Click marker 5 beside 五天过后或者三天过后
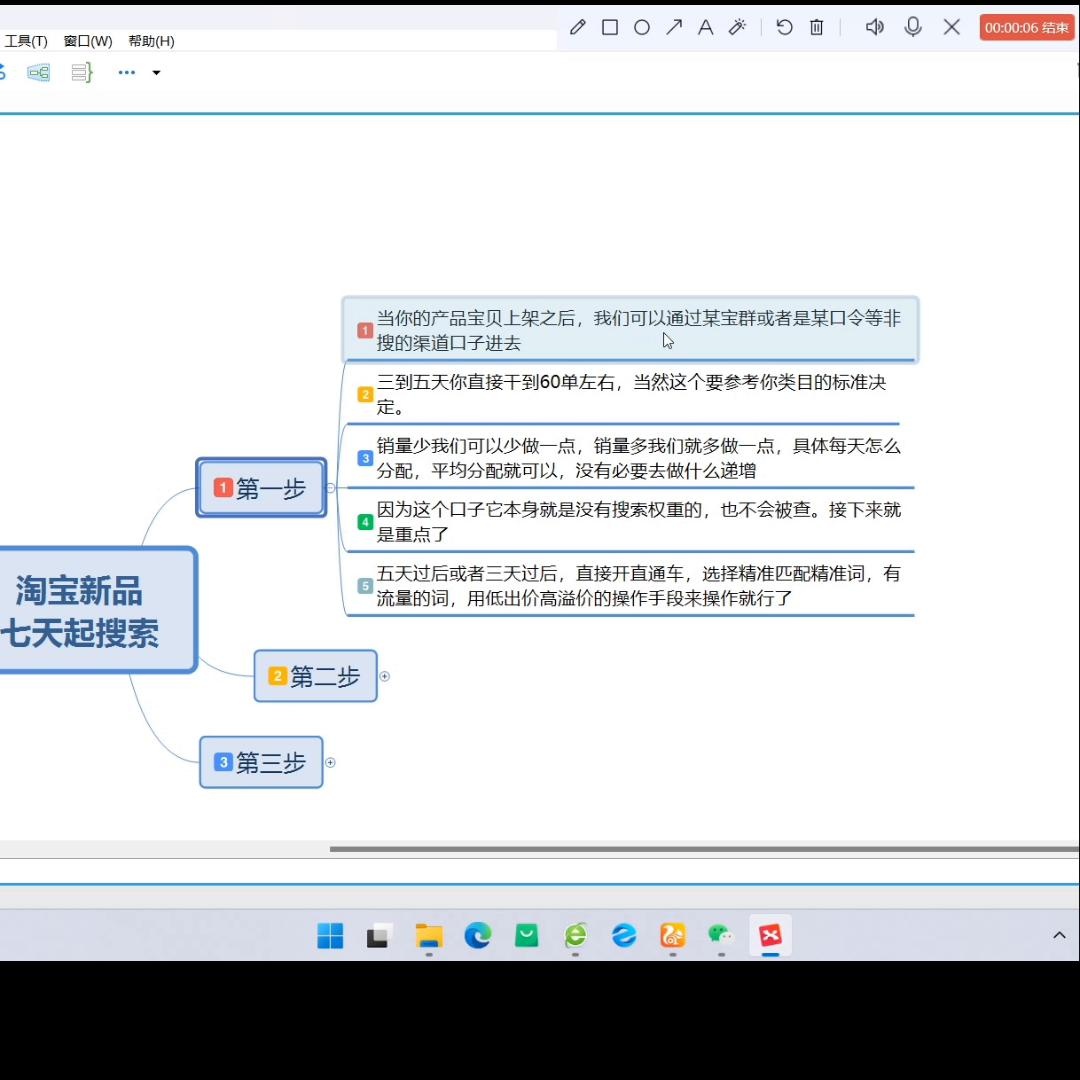1080x1080 pixels. (x=365, y=585)
